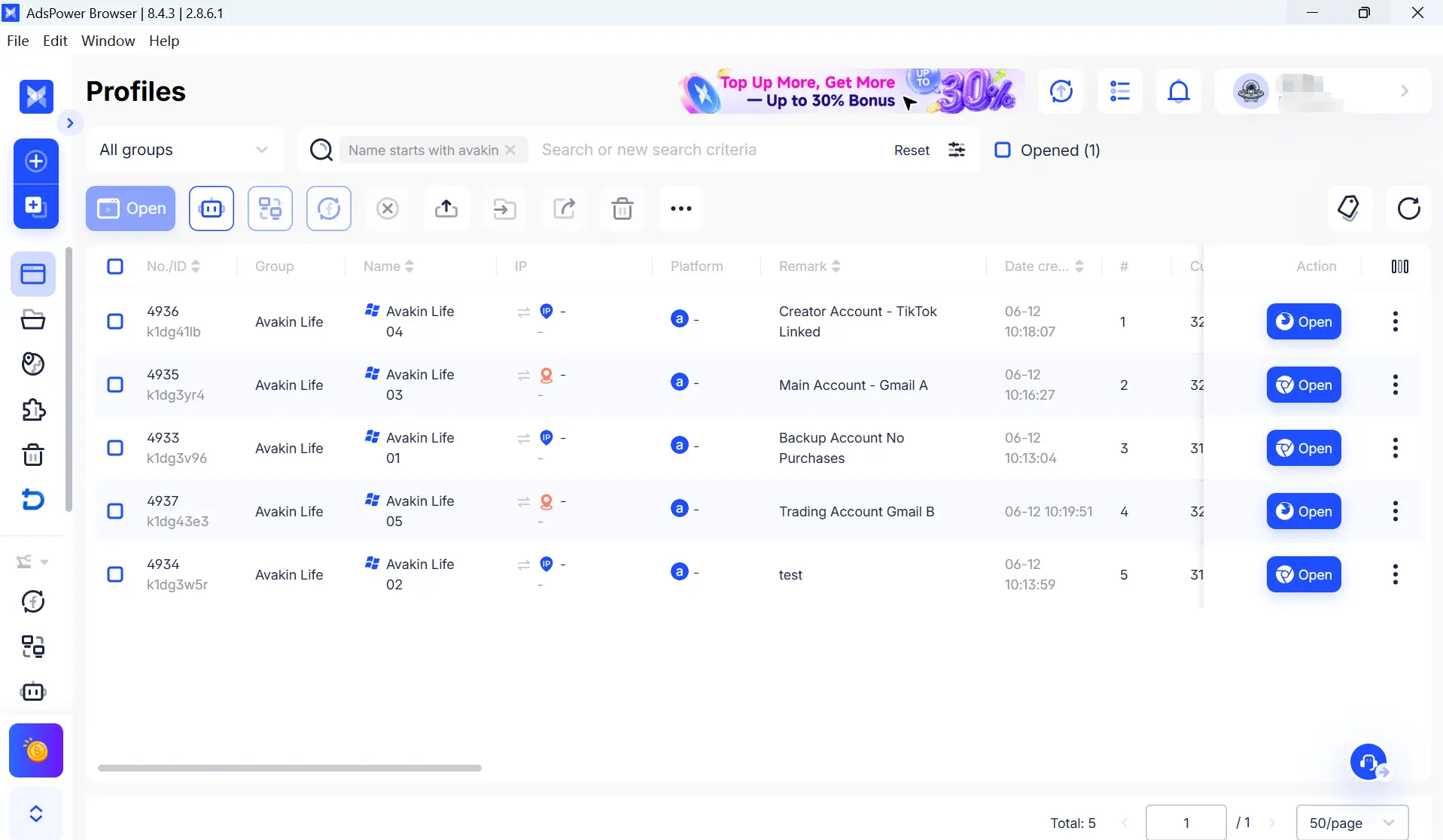Click the refresh list icon
Image resolution: width=1443 pixels, height=840 pixels.
click(1409, 208)
